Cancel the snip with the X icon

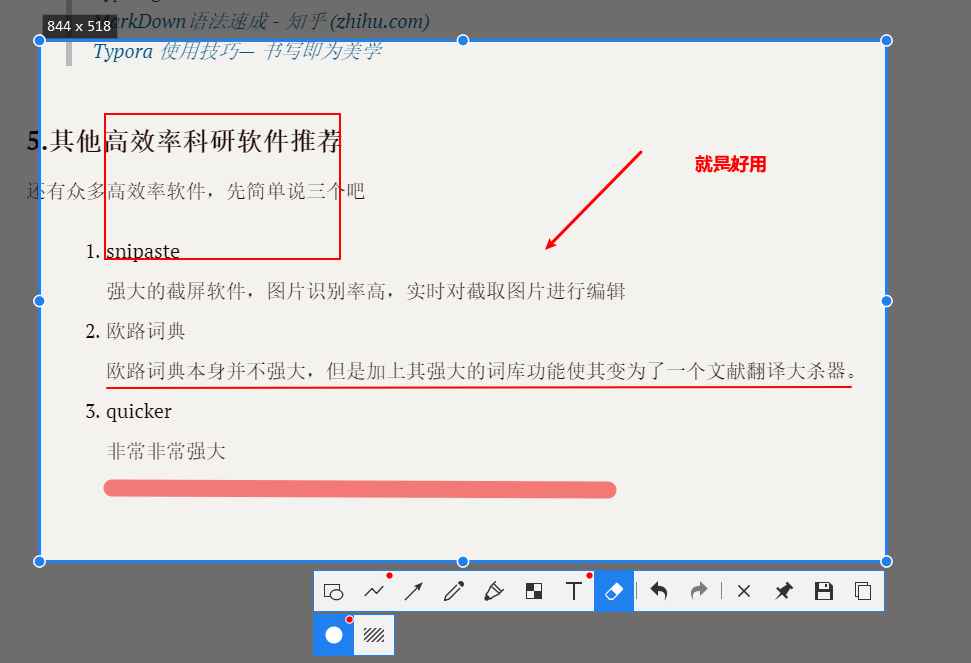pos(744,591)
